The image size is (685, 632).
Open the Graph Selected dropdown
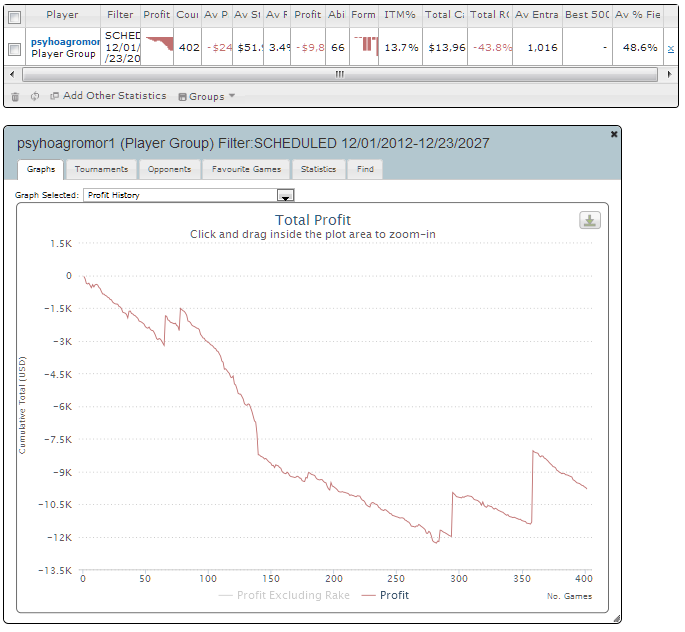tap(285, 196)
